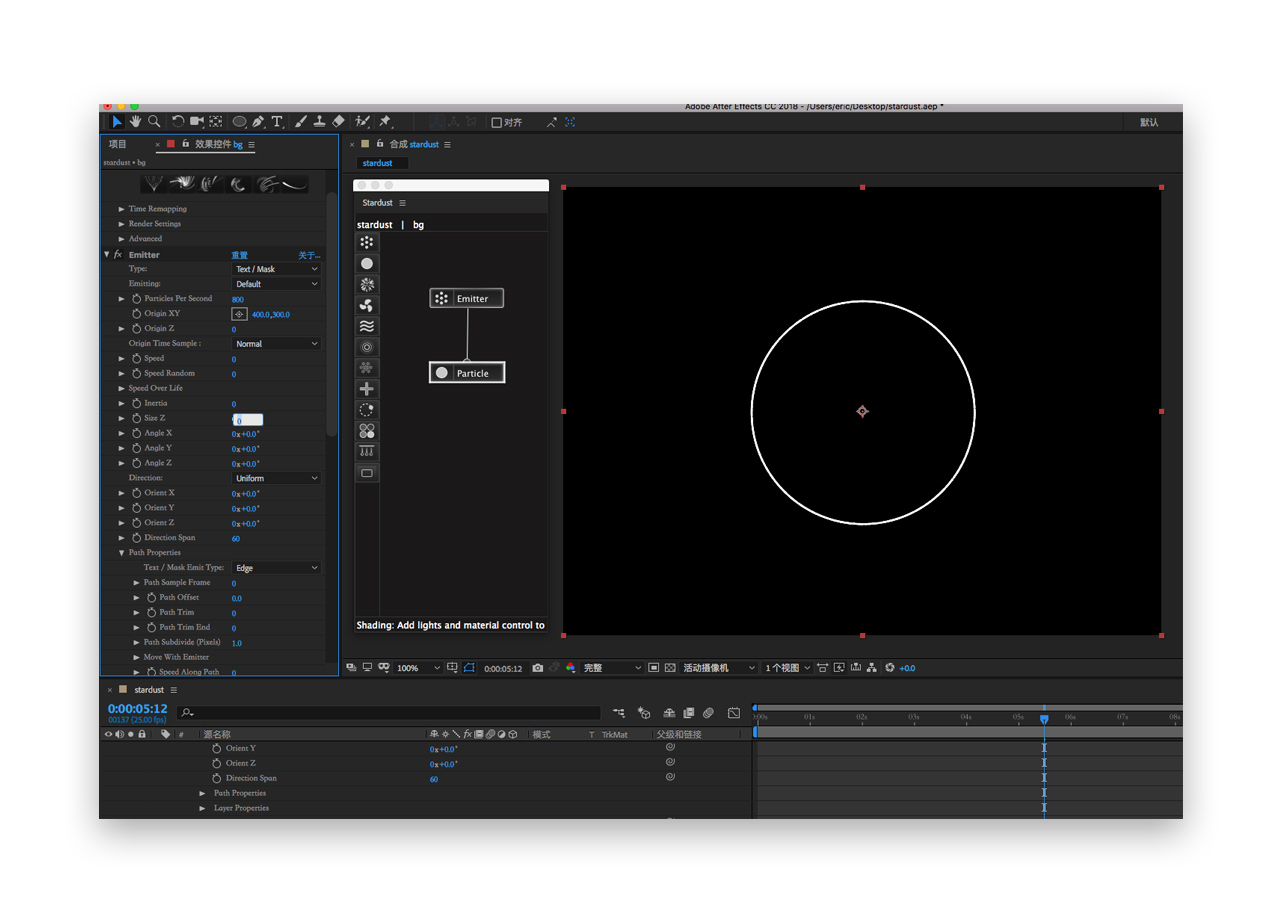Toggle the fx switch for Emitter effect
1280x923 pixels.
pos(118,255)
